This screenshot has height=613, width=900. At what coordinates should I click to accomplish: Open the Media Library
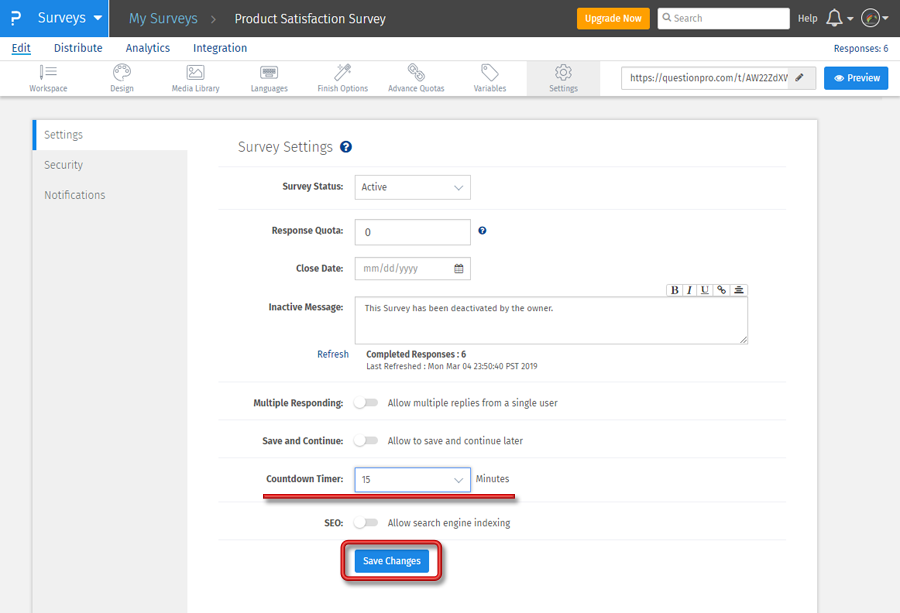tap(194, 78)
